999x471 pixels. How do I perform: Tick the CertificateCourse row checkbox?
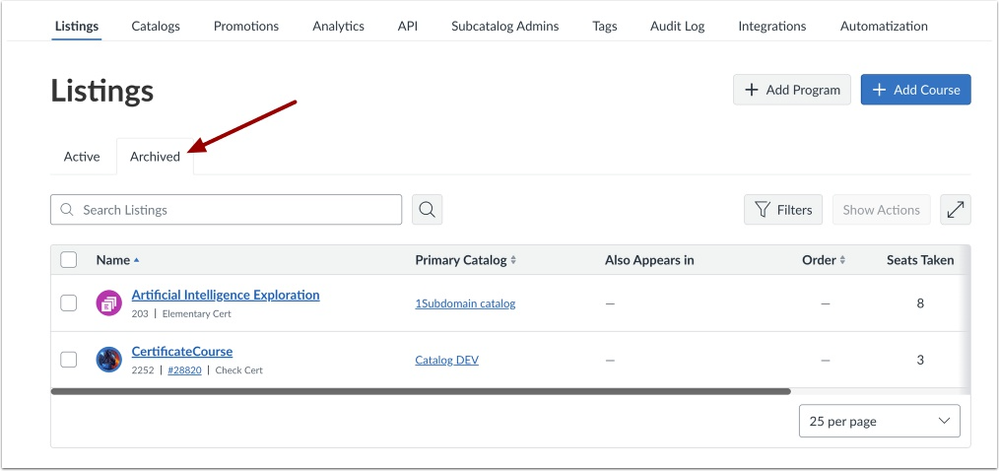[68, 360]
